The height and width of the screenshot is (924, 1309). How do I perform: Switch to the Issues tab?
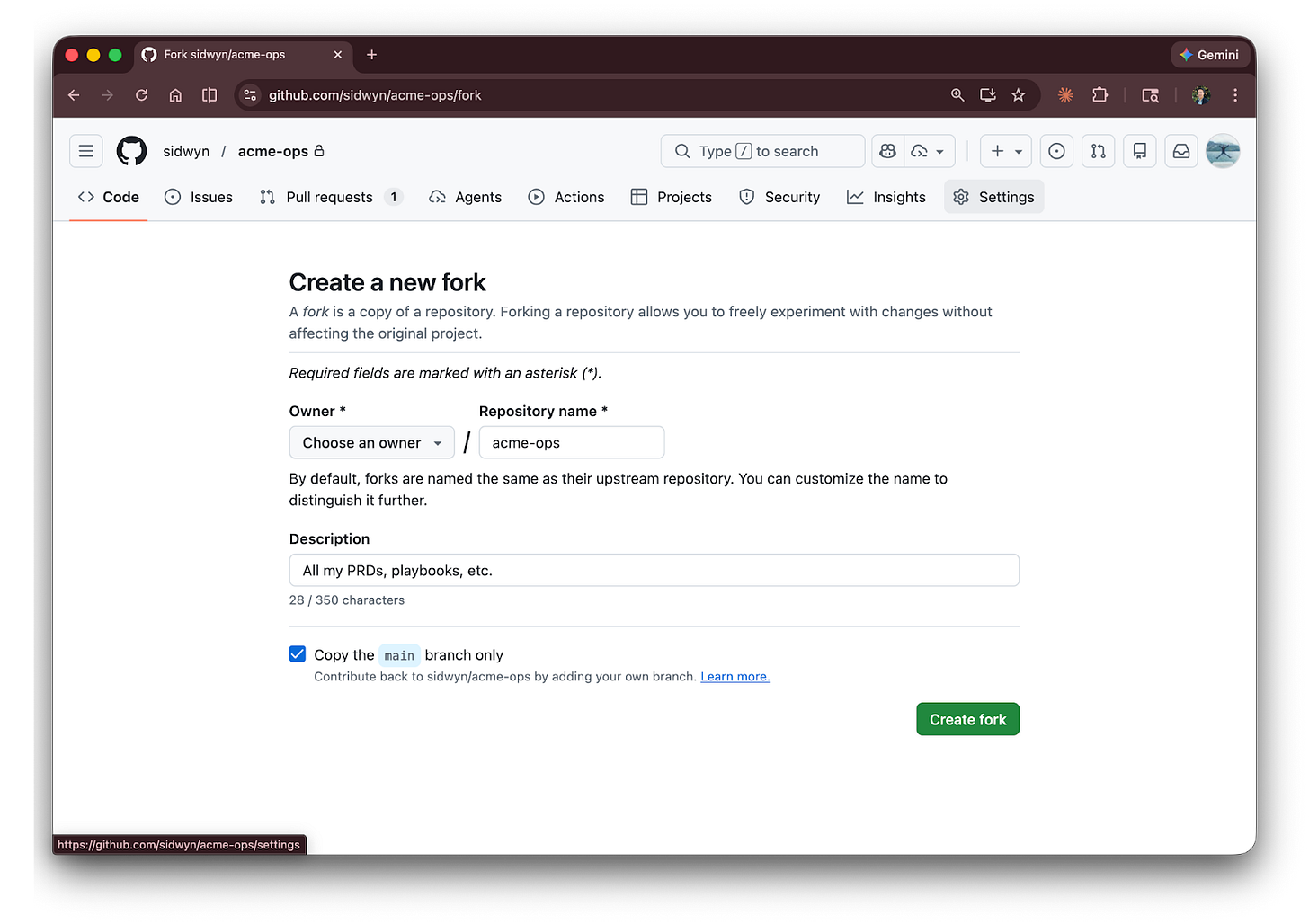199,197
